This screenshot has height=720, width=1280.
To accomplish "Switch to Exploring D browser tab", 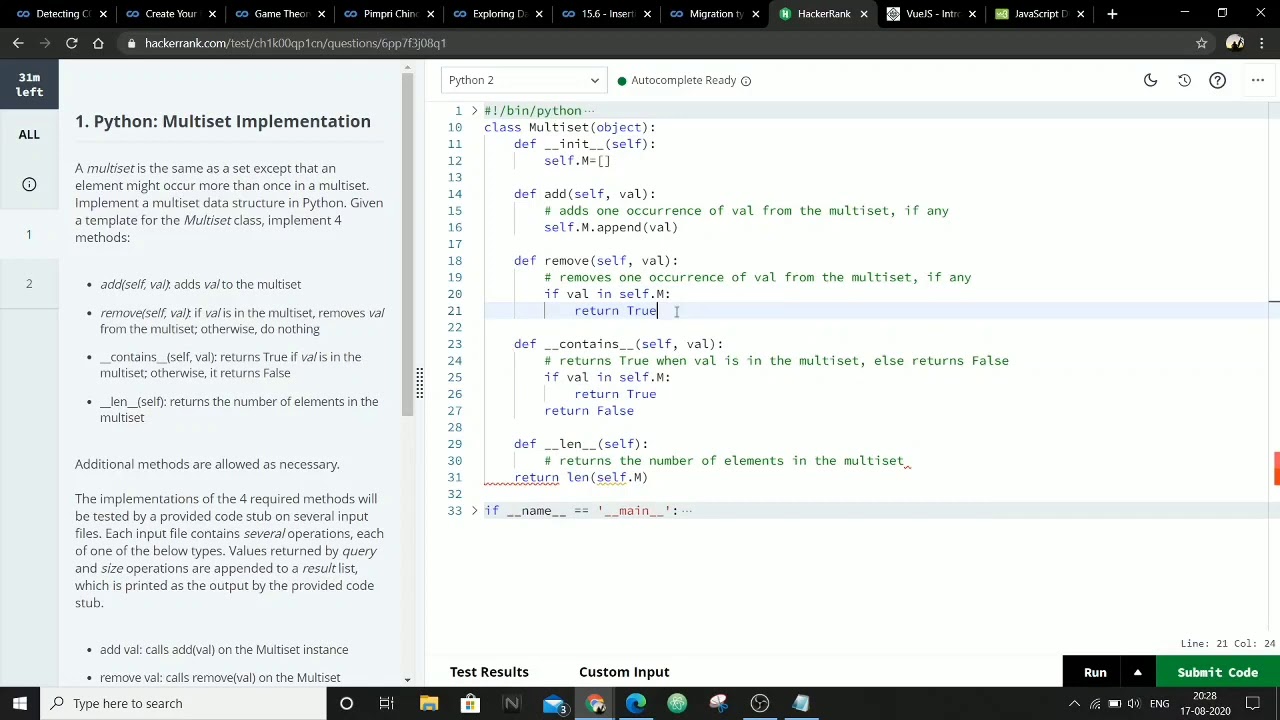I will pyautogui.click(x=499, y=14).
